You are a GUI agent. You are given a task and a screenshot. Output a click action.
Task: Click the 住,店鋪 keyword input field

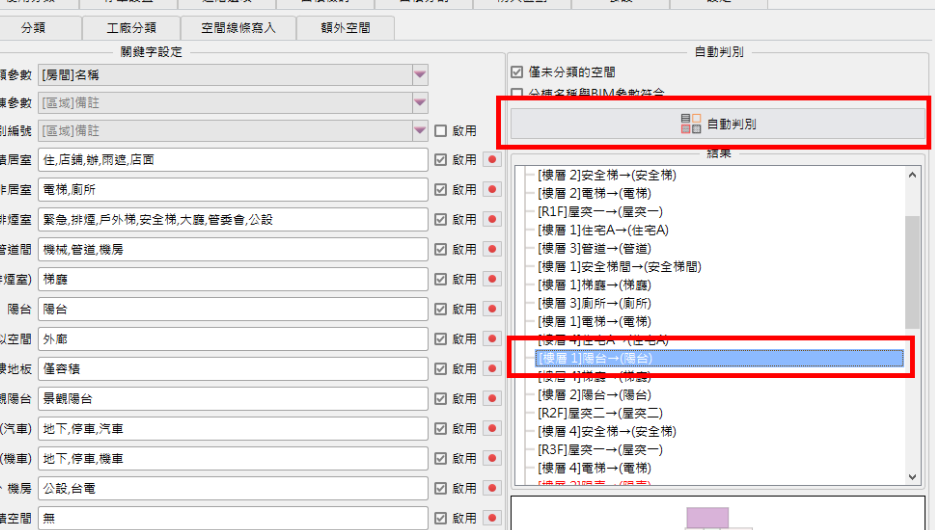point(232,160)
